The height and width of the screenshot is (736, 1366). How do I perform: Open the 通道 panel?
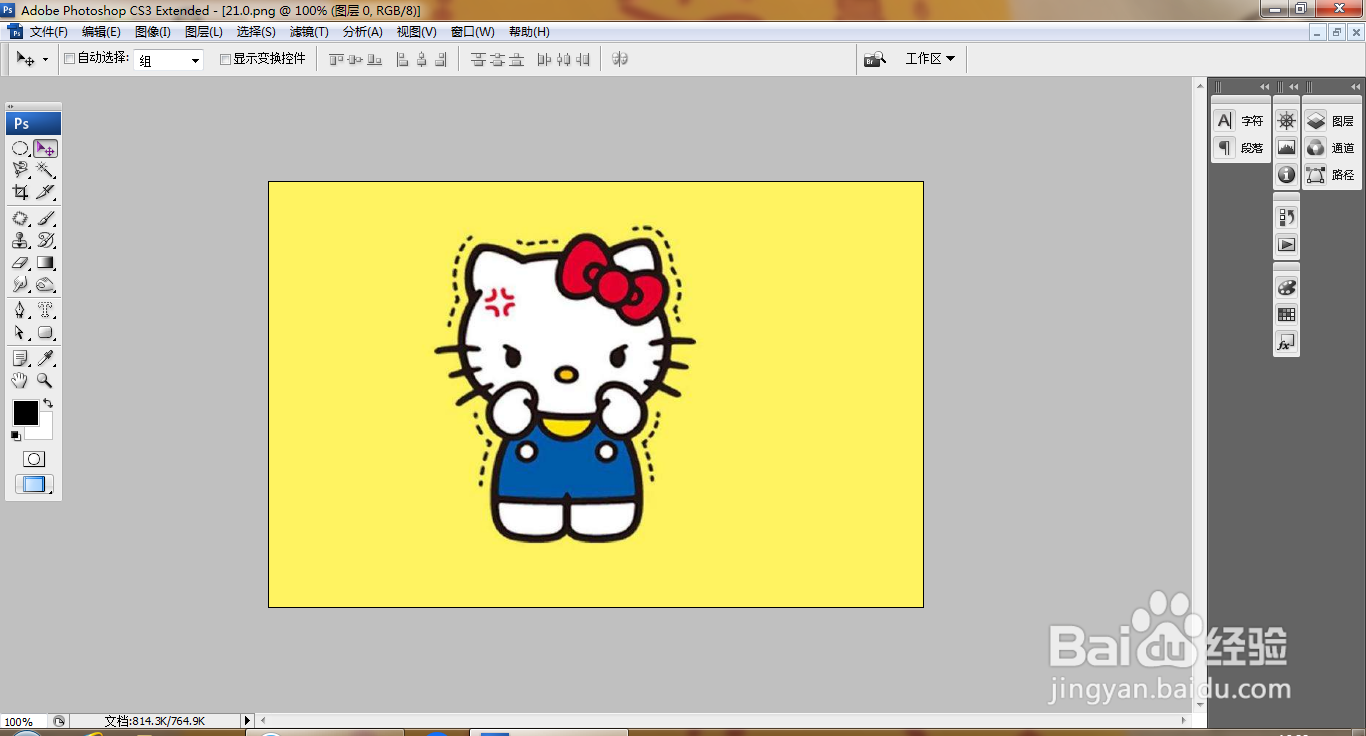tap(1331, 148)
